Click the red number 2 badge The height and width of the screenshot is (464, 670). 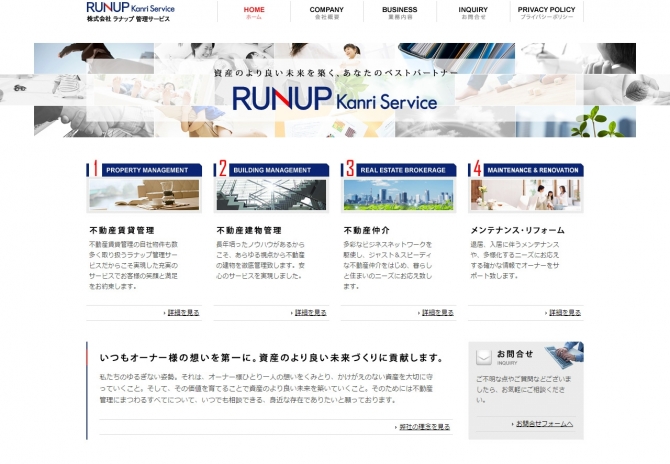point(223,168)
